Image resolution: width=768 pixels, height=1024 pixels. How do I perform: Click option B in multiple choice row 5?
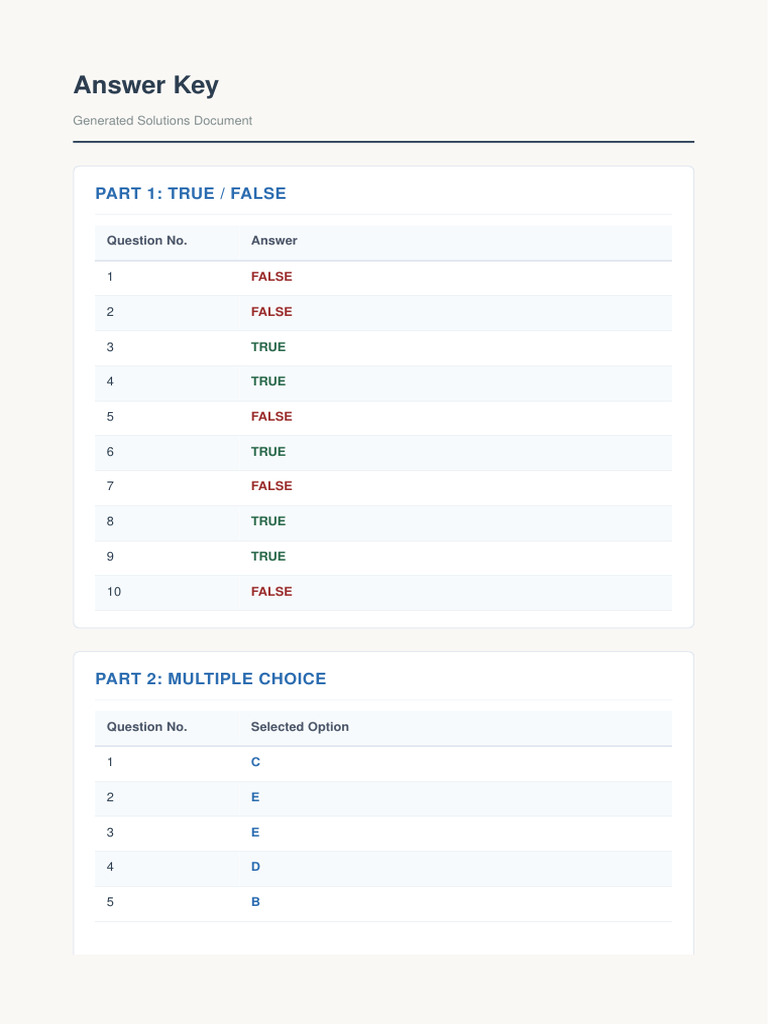pos(255,902)
